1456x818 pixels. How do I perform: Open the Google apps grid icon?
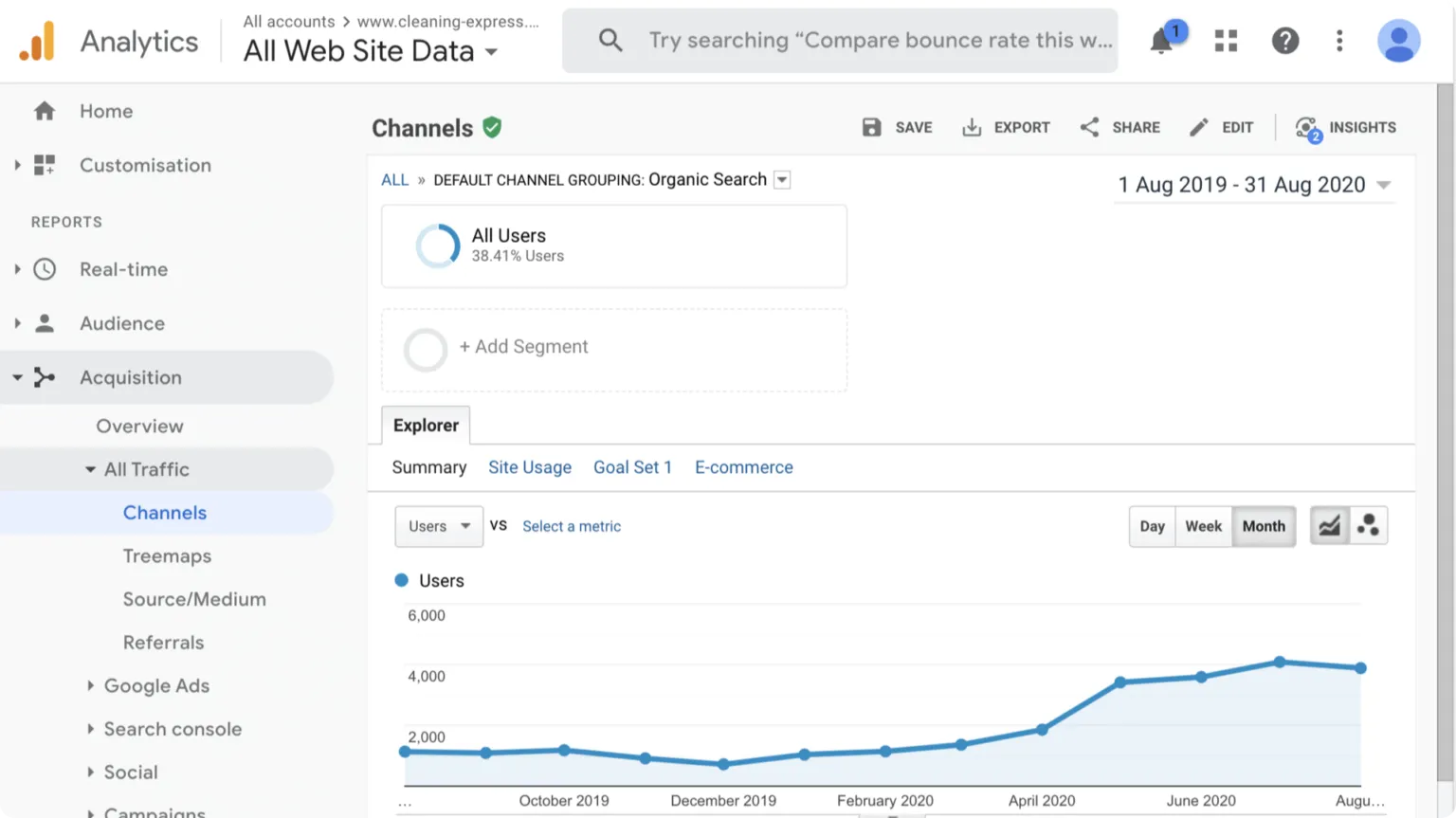[1226, 41]
